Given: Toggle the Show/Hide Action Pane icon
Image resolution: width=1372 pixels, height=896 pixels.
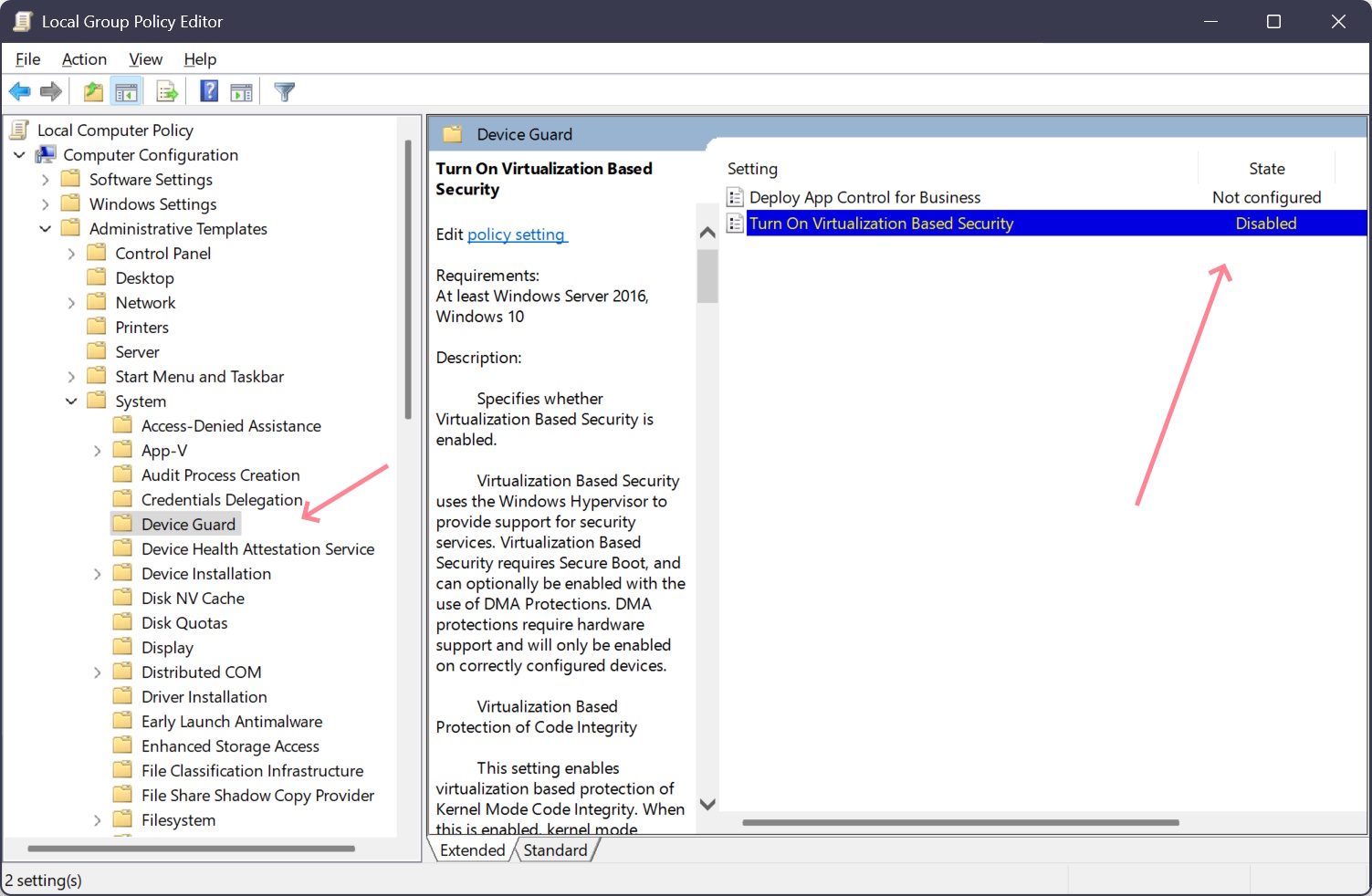Looking at the screenshot, I should tap(241, 91).
